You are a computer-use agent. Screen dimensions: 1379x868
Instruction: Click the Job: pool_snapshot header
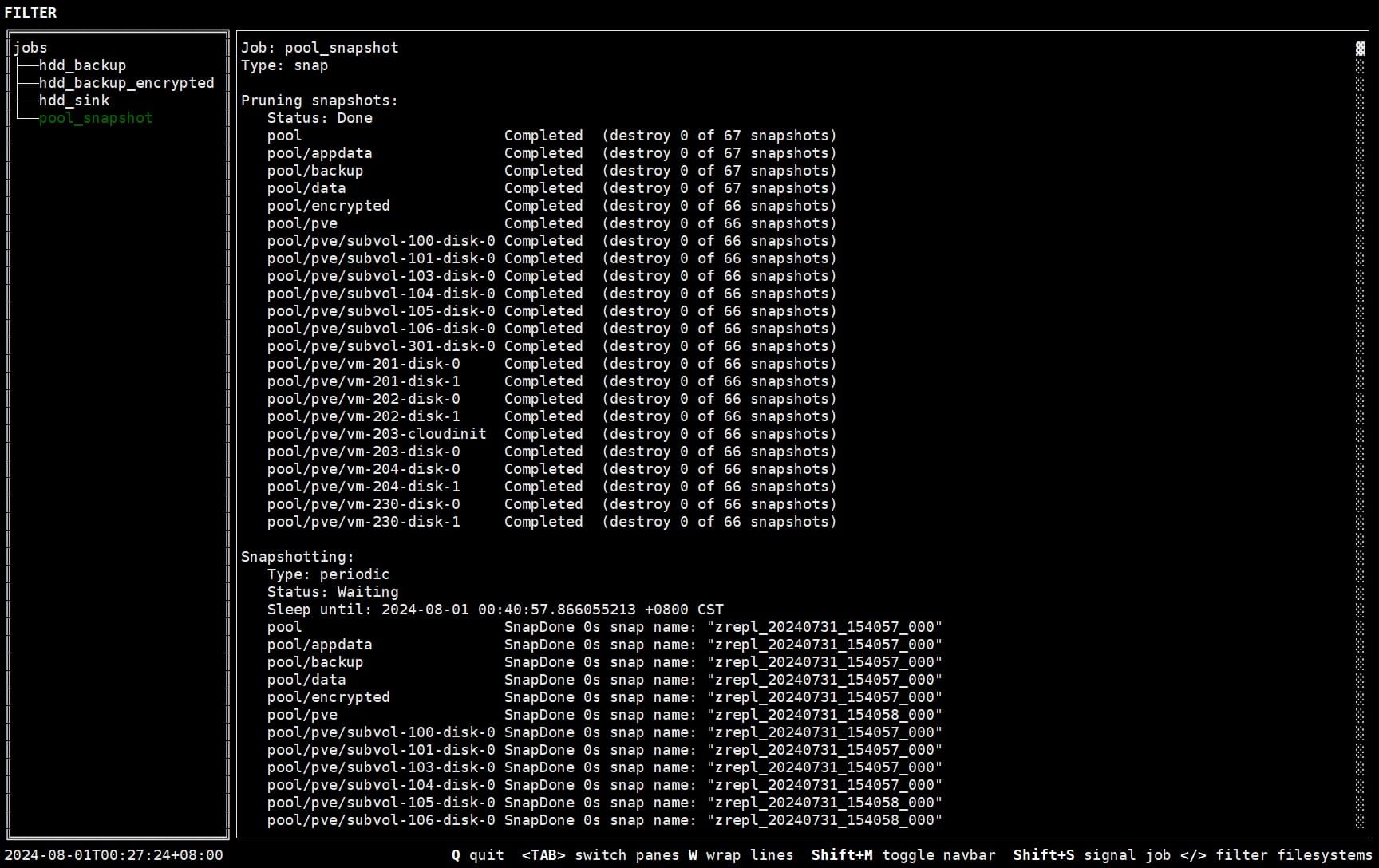tap(320, 47)
